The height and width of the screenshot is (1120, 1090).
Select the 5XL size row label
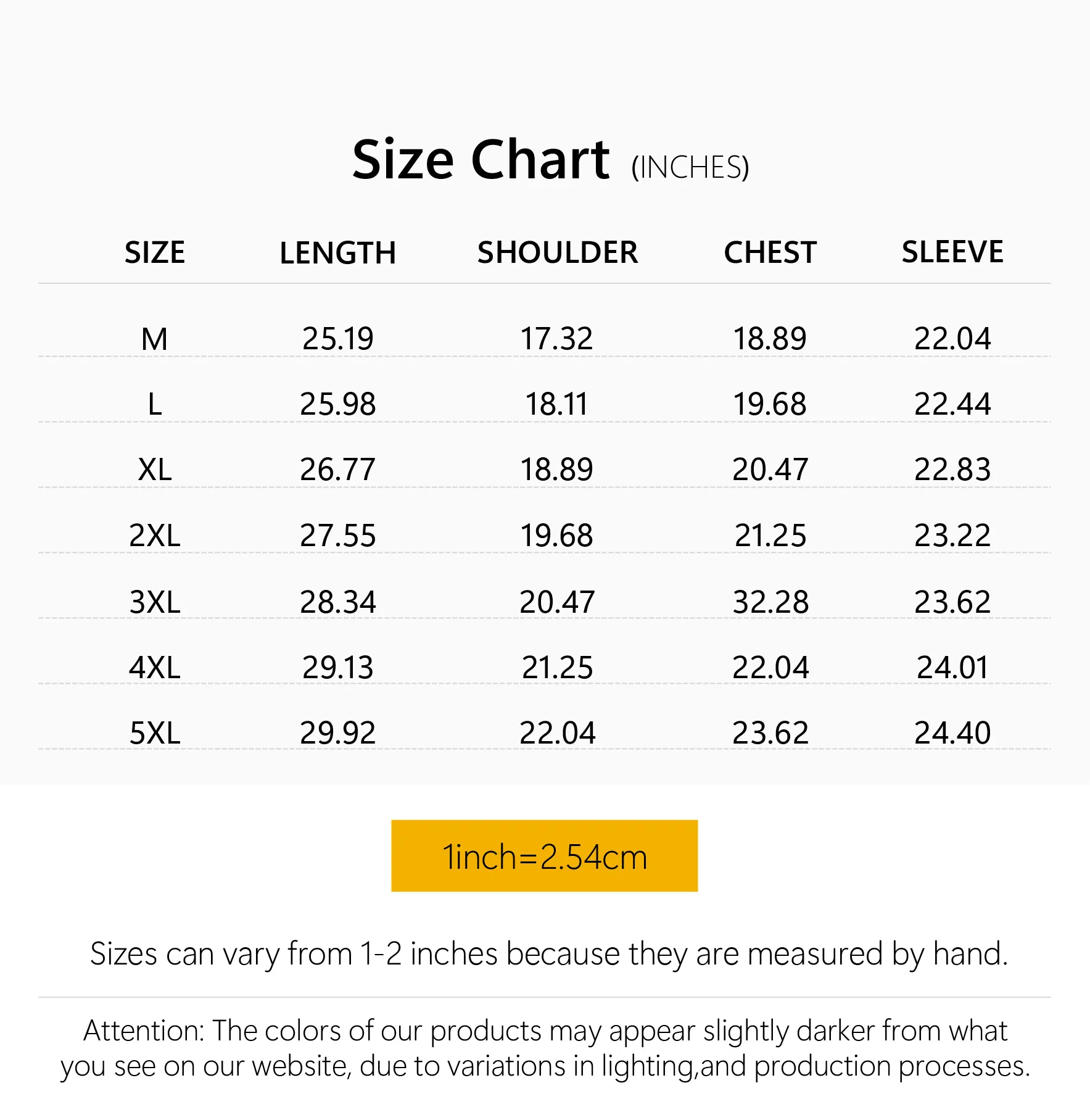pos(155,733)
